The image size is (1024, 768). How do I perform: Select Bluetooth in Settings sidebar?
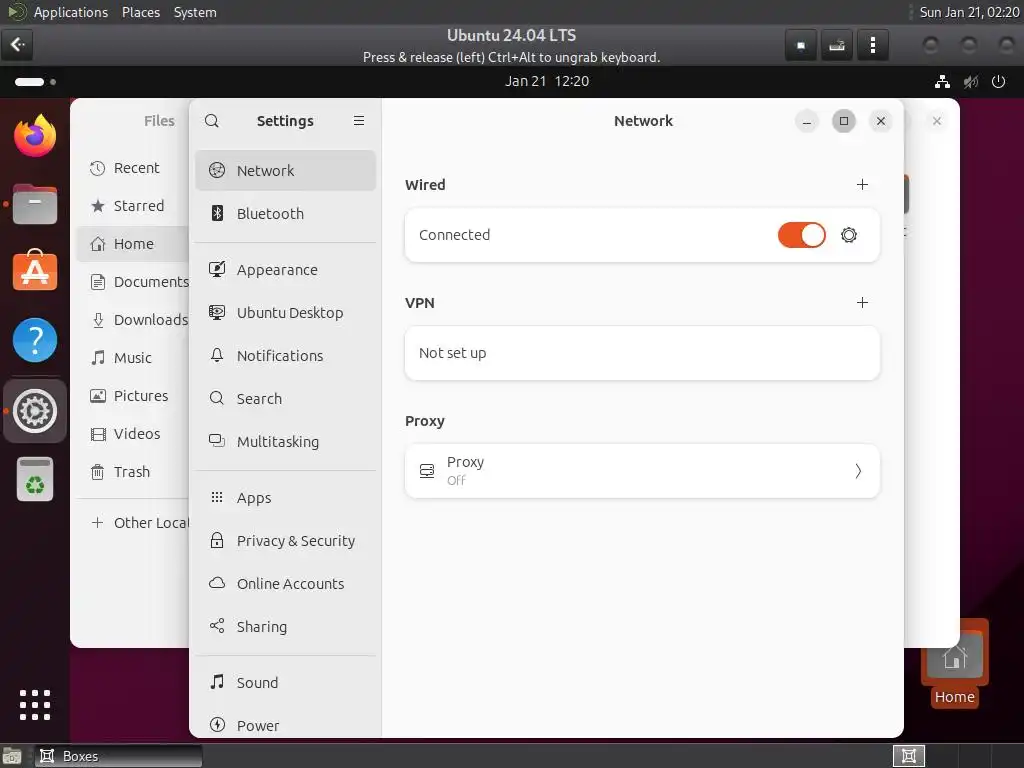pyautogui.click(x=285, y=214)
